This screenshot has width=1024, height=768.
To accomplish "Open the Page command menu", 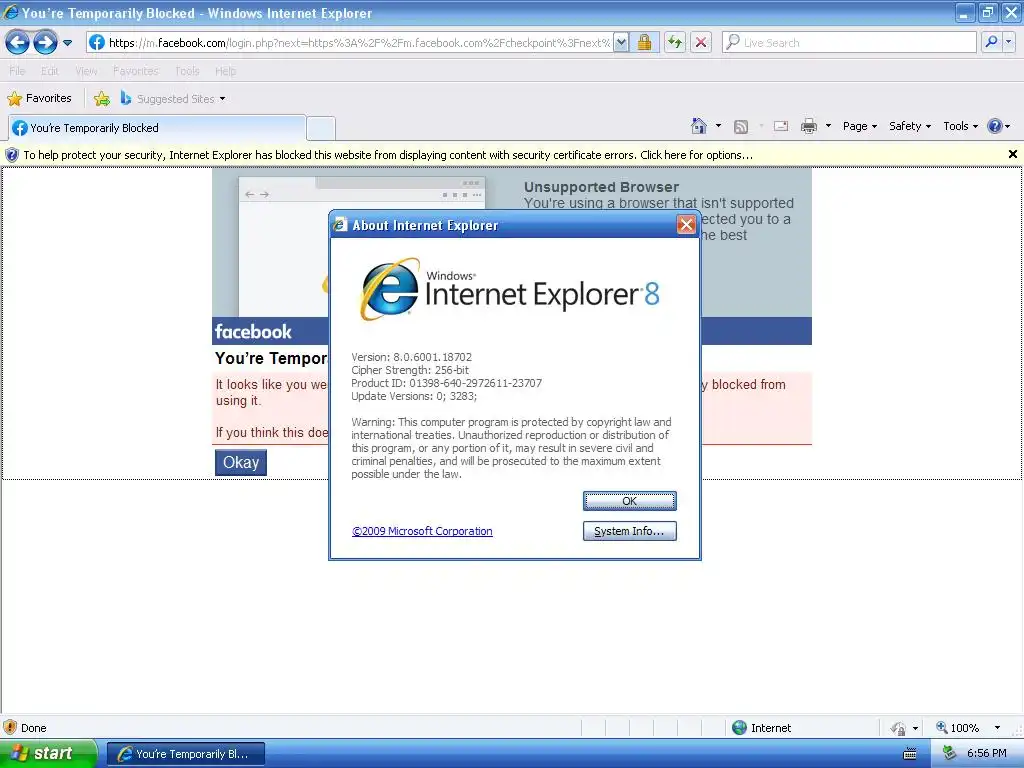I will pyautogui.click(x=860, y=126).
